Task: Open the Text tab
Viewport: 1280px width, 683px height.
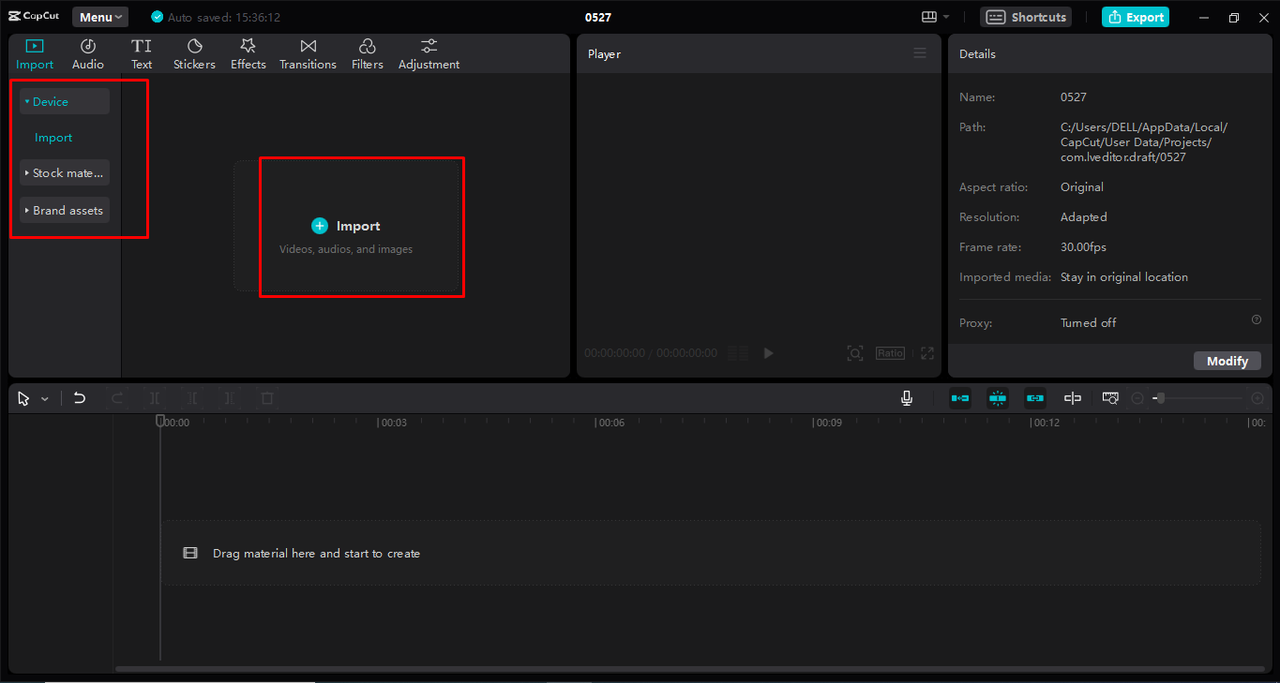Action: tap(142, 54)
